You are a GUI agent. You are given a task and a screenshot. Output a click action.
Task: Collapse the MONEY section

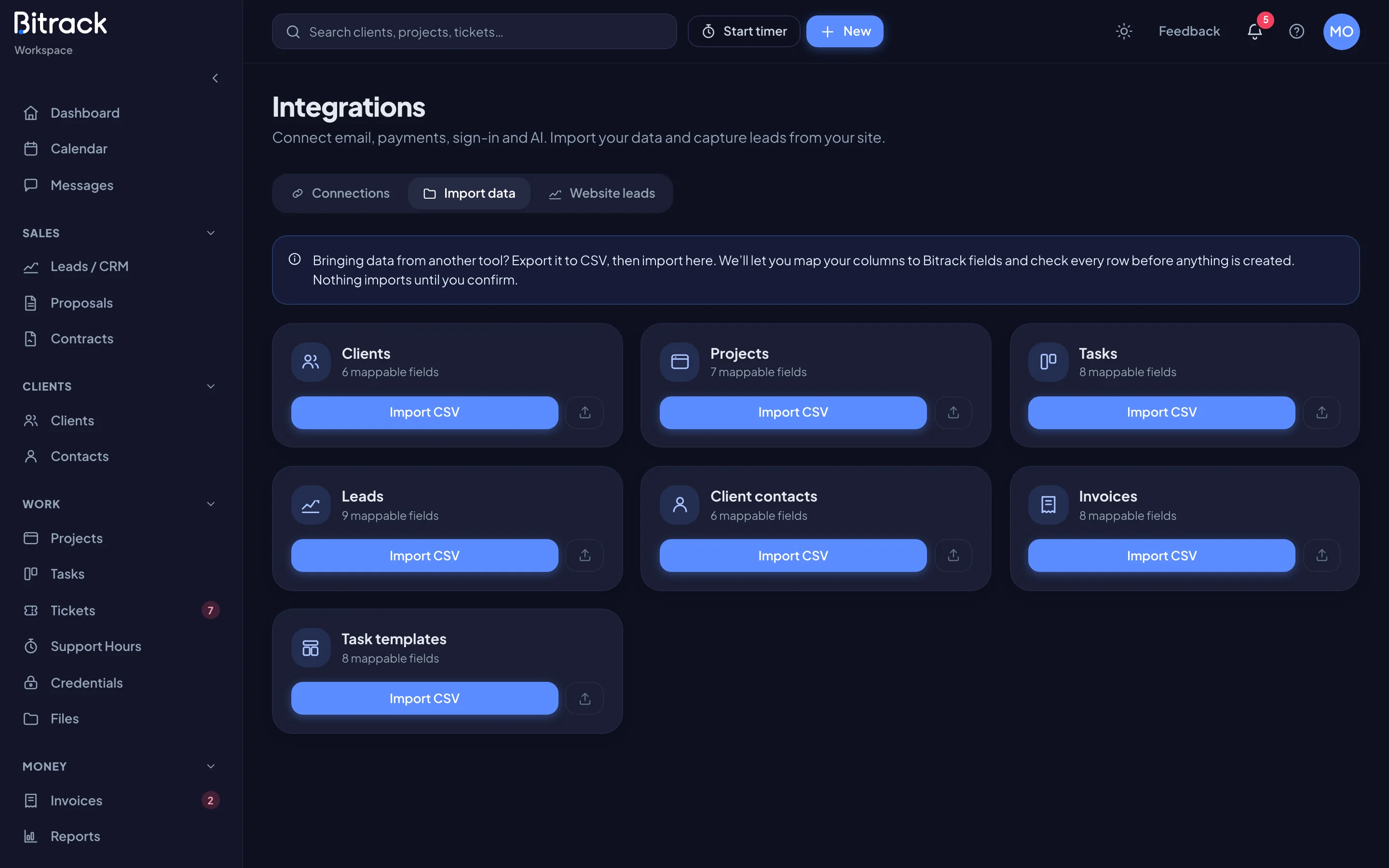tap(211, 766)
